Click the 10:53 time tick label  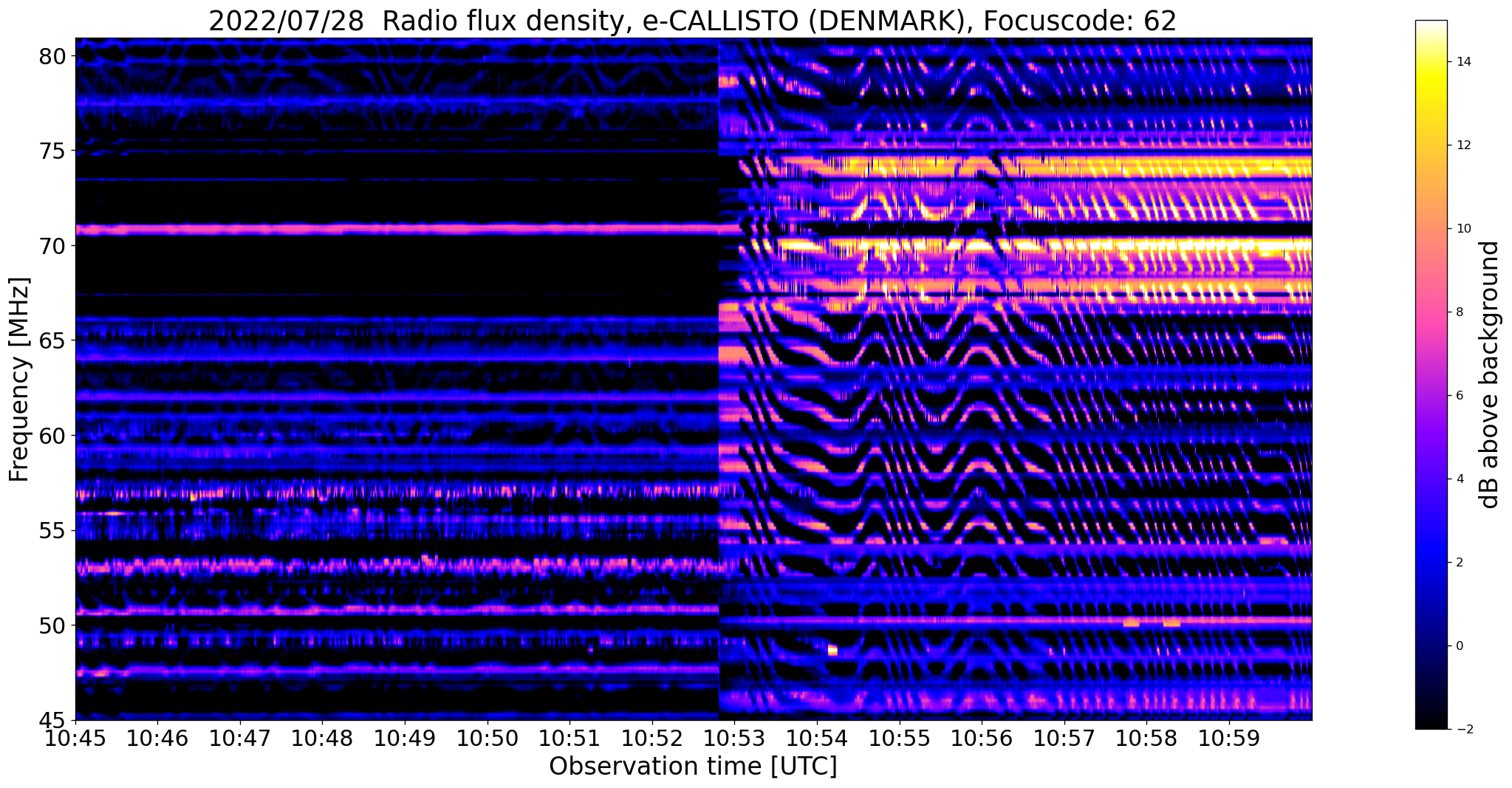pos(734,738)
